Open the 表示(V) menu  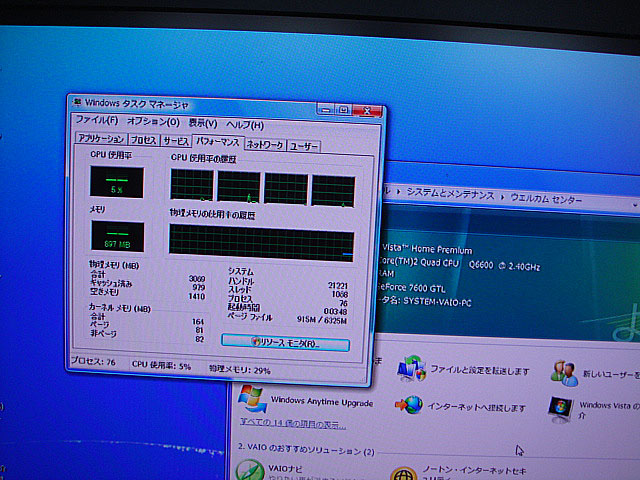pos(202,123)
